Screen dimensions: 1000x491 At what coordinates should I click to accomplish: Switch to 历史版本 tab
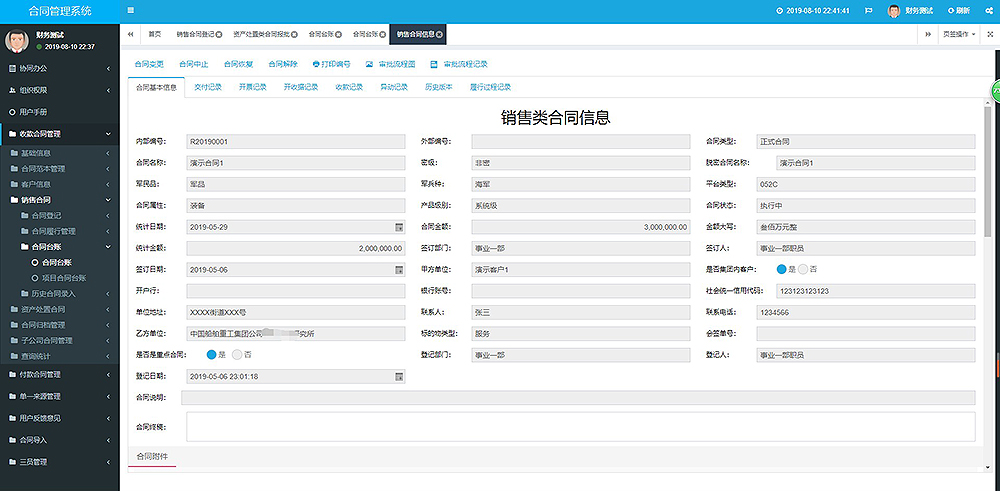439,87
